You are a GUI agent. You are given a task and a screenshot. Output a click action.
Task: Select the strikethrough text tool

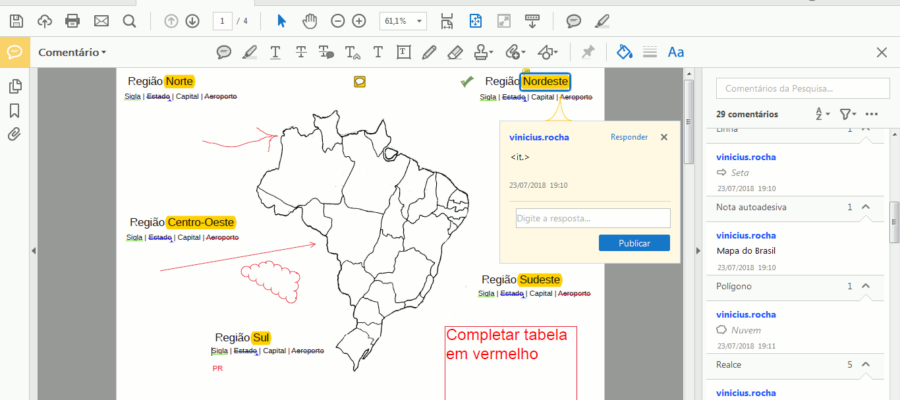[x=301, y=52]
